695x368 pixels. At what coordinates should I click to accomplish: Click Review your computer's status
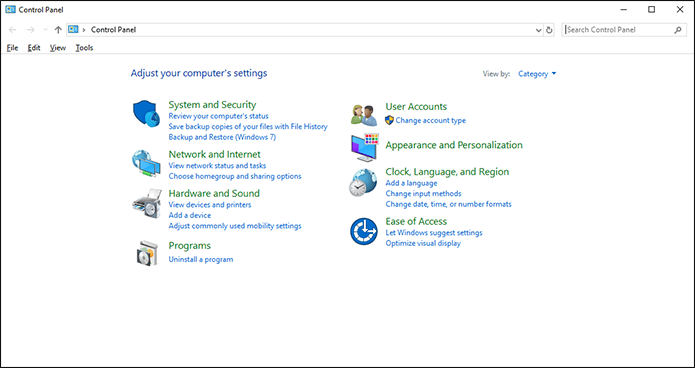click(x=219, y=116)
